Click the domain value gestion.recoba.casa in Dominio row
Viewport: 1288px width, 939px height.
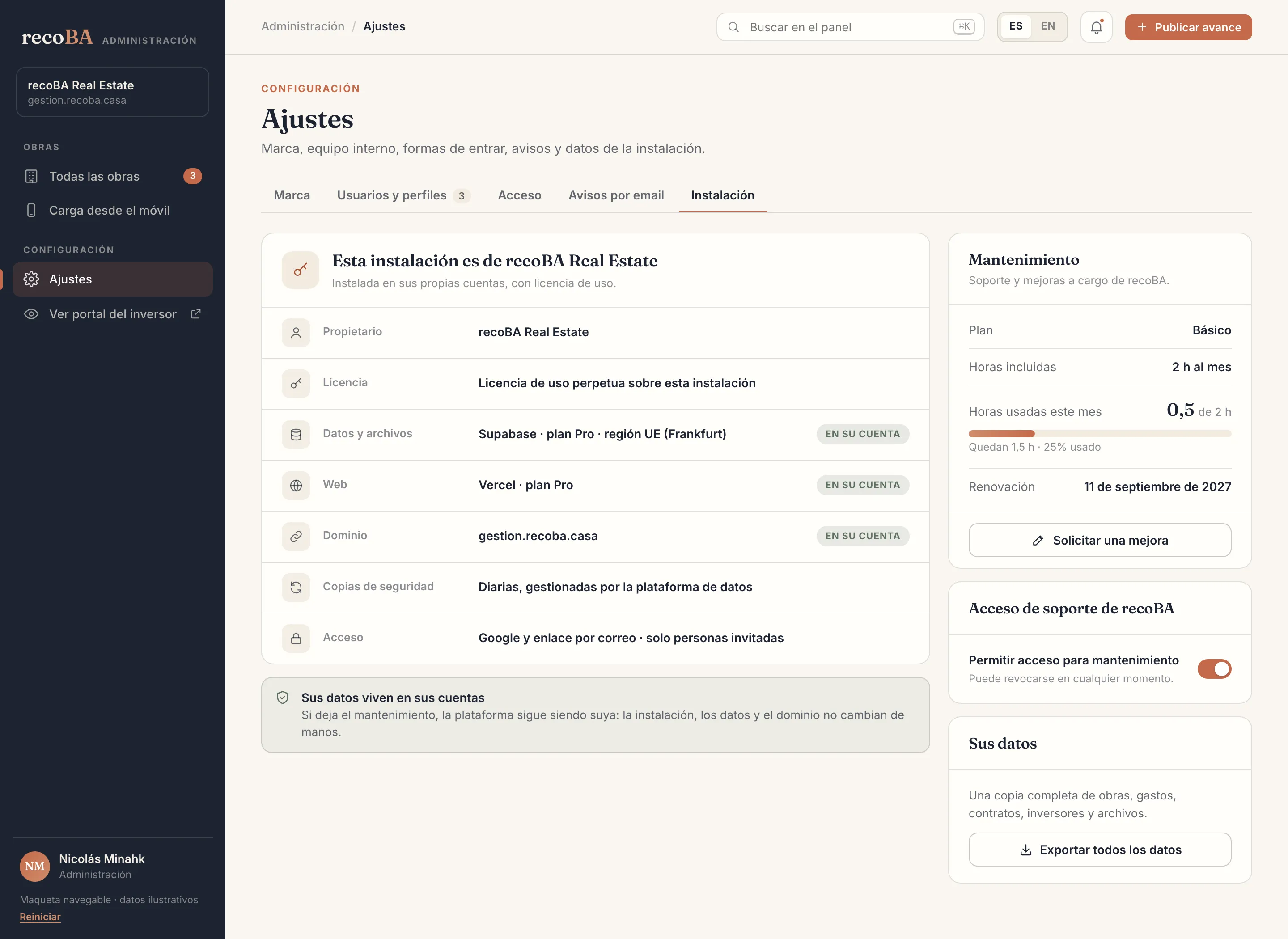[x=538, y=536]
